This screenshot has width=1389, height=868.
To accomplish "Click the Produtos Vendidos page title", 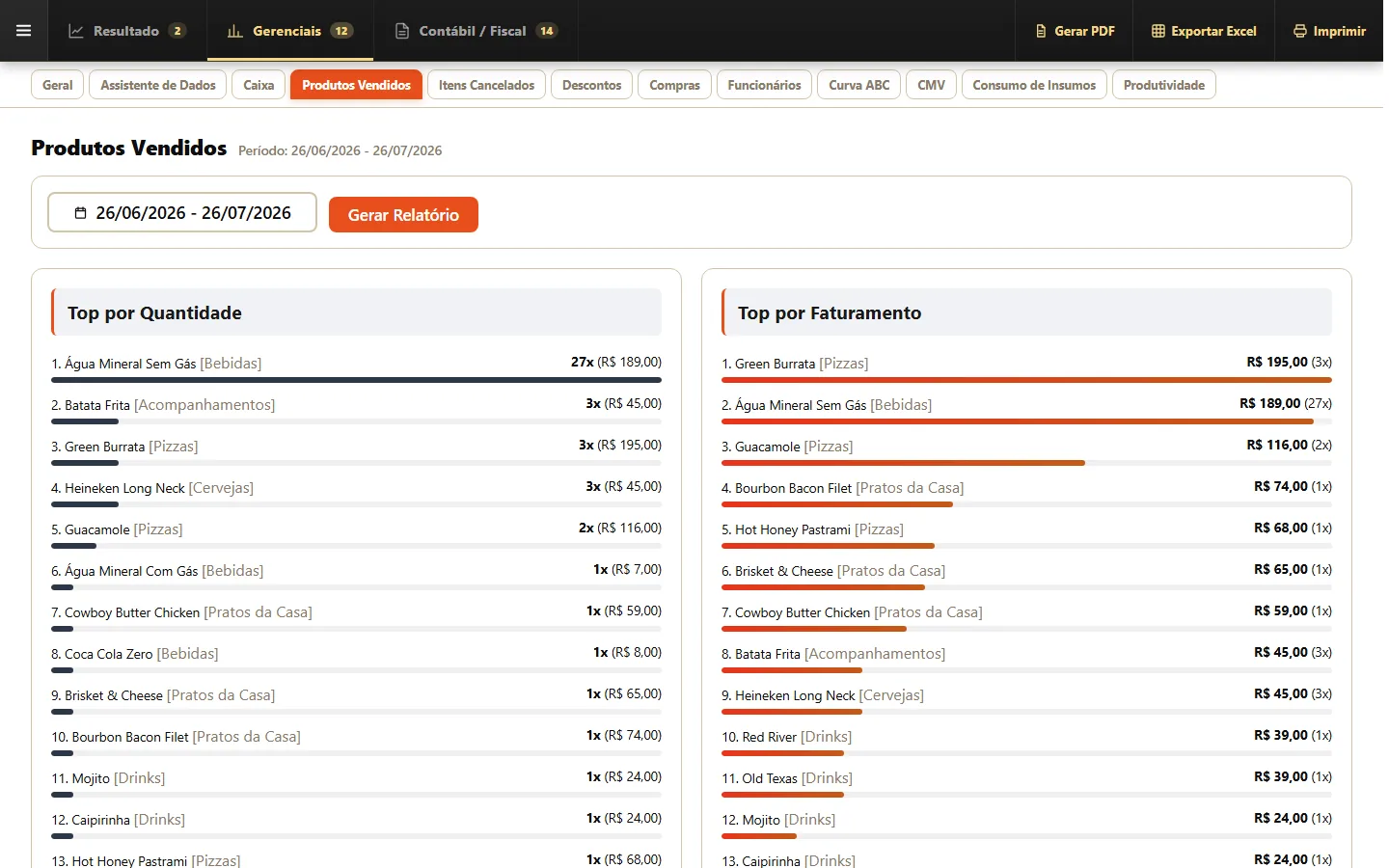I will (x=129, y=148).
